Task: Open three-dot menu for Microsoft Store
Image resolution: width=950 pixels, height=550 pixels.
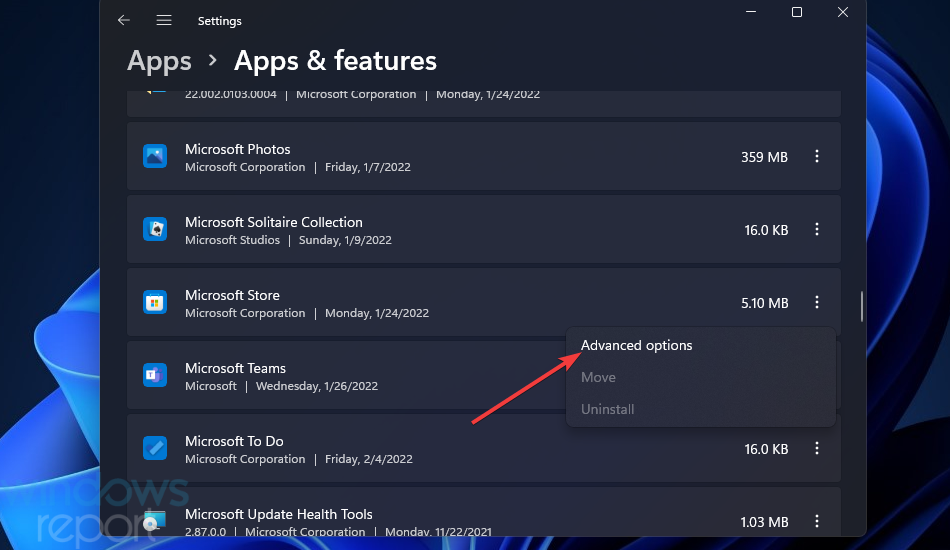Action: 817,302
